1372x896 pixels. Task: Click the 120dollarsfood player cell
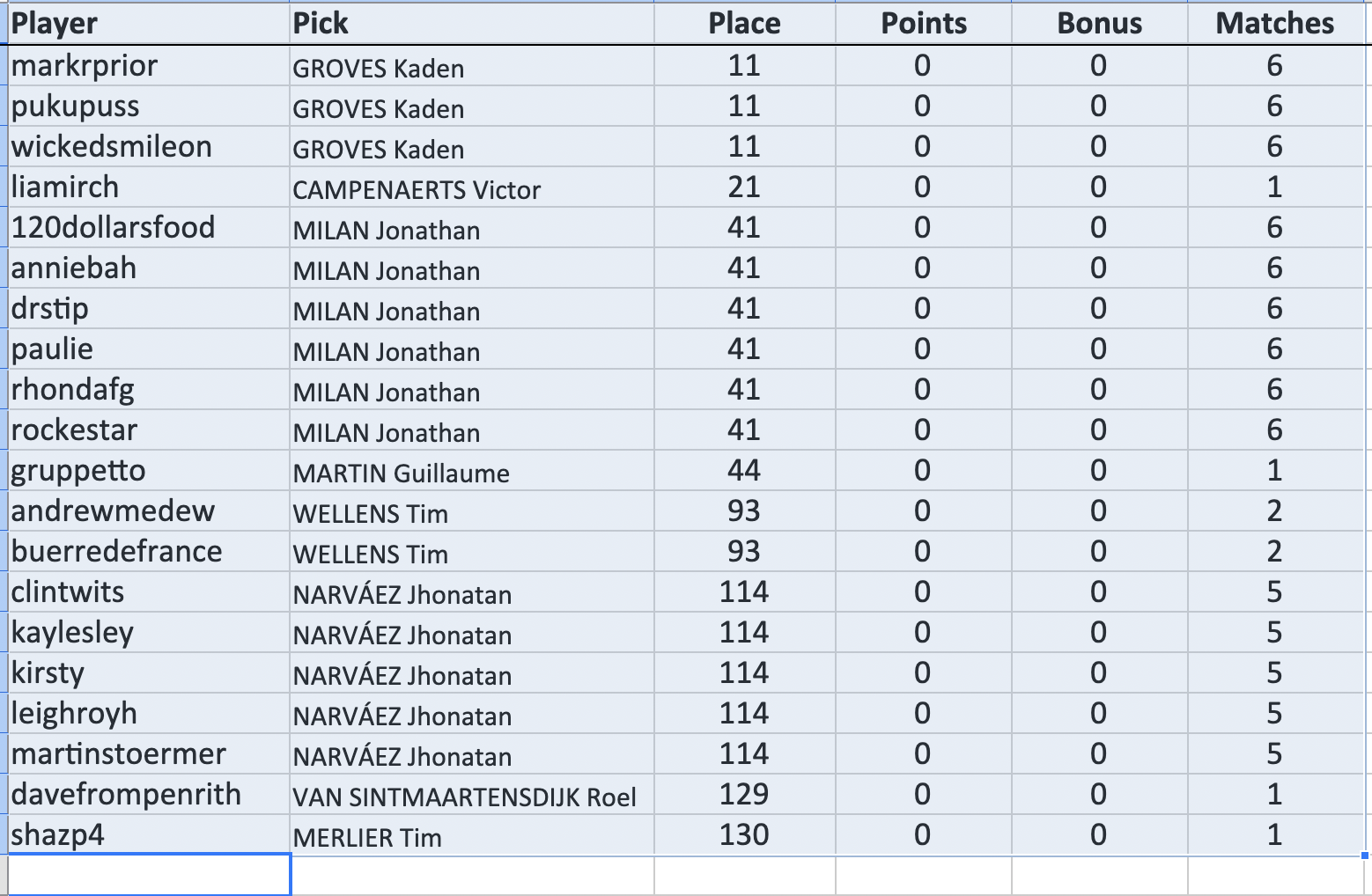149,228
